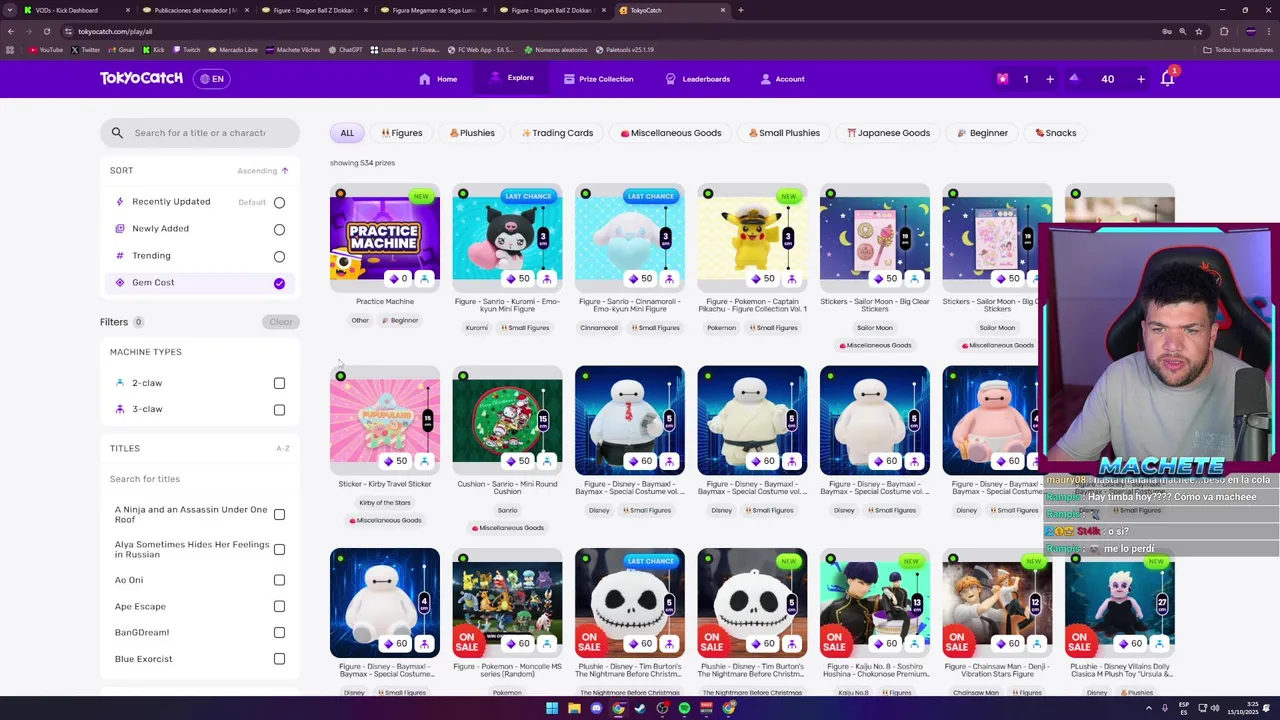
Task: Filter by Small Plushies category
Action: click(x=784, y=133)
